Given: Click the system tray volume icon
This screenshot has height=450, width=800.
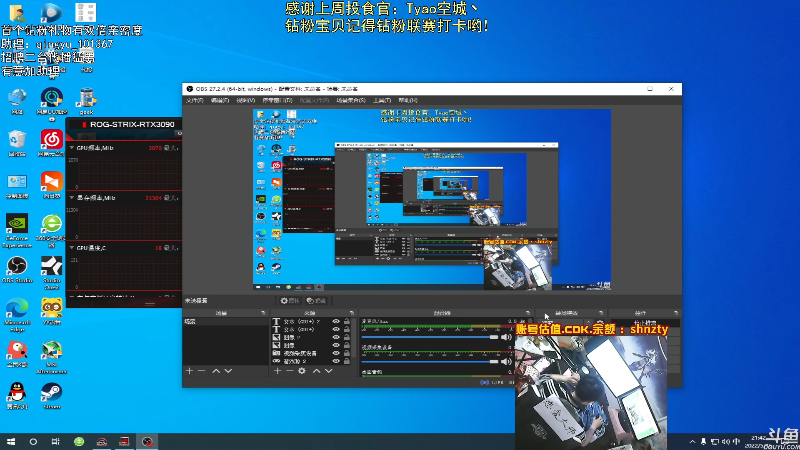Looking at the screenshot, I should coord(726,442).
